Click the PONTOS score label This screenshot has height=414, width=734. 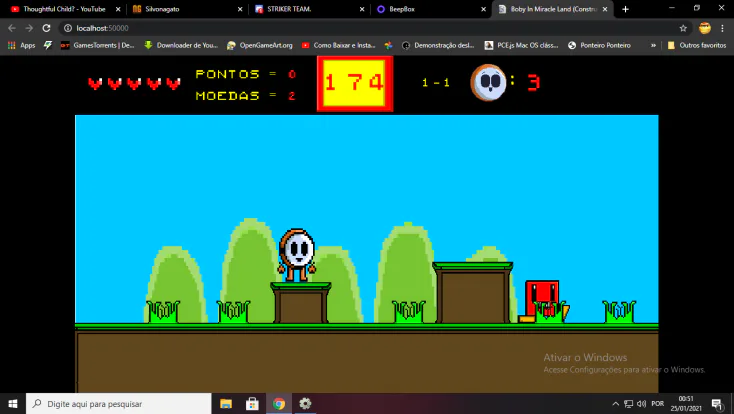[x=228, y=74]
